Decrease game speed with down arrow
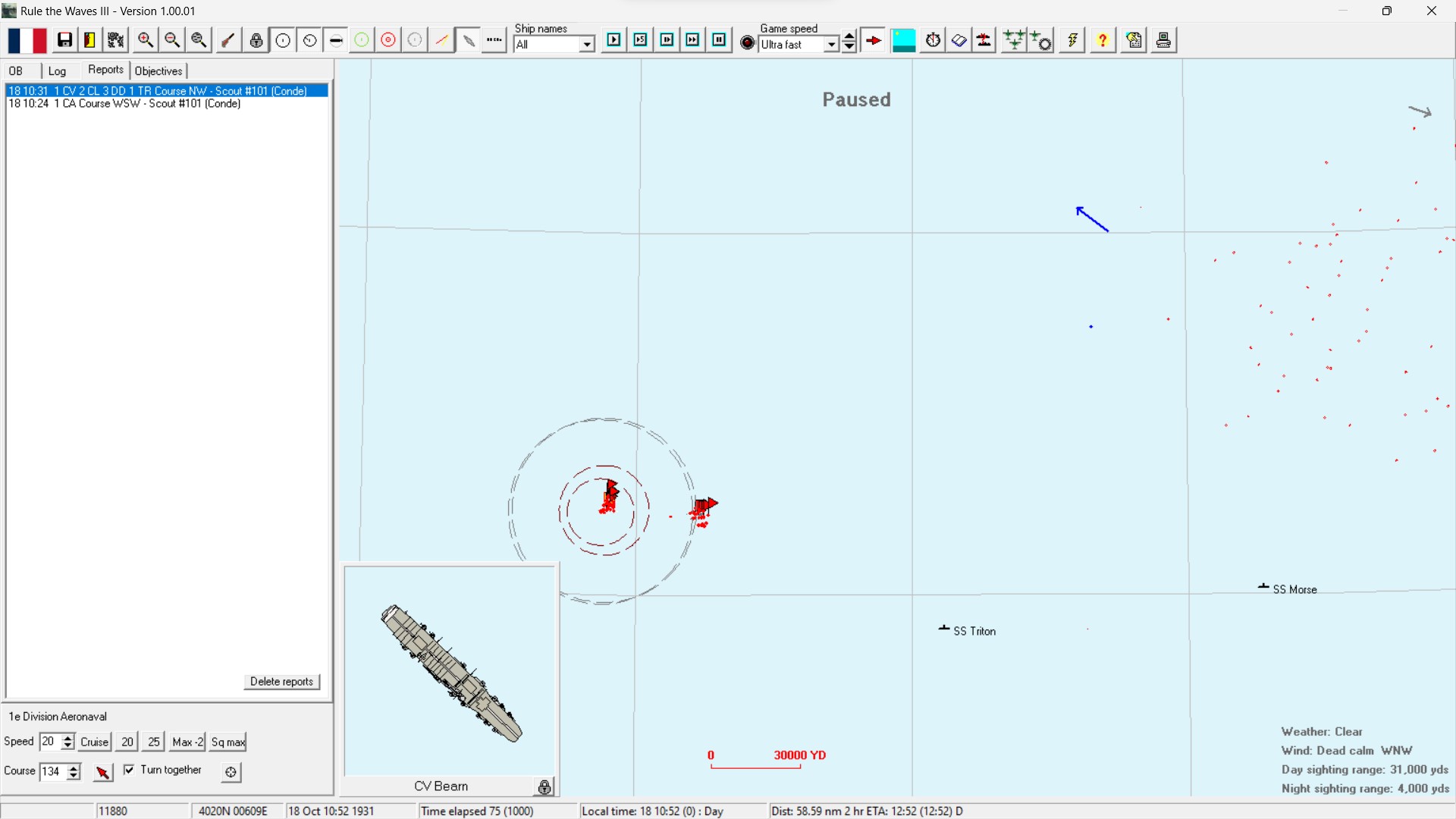This screenshot has width=1456, height=819. point(849,47)
